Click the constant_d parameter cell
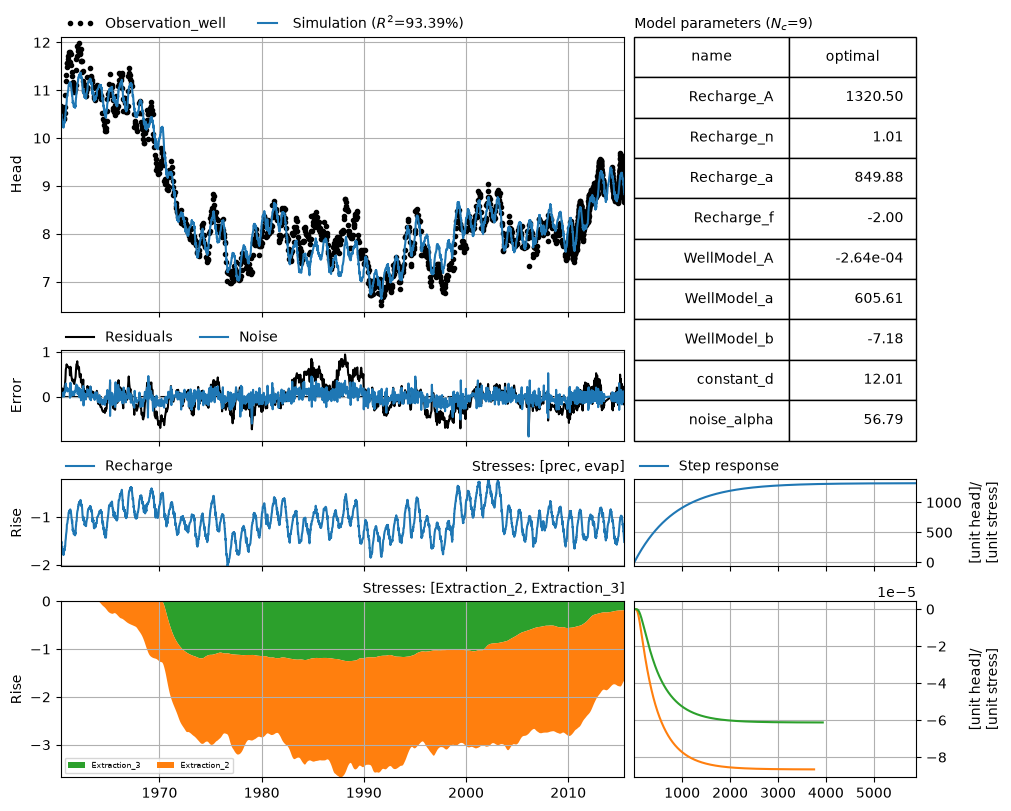 coord(712,380)
